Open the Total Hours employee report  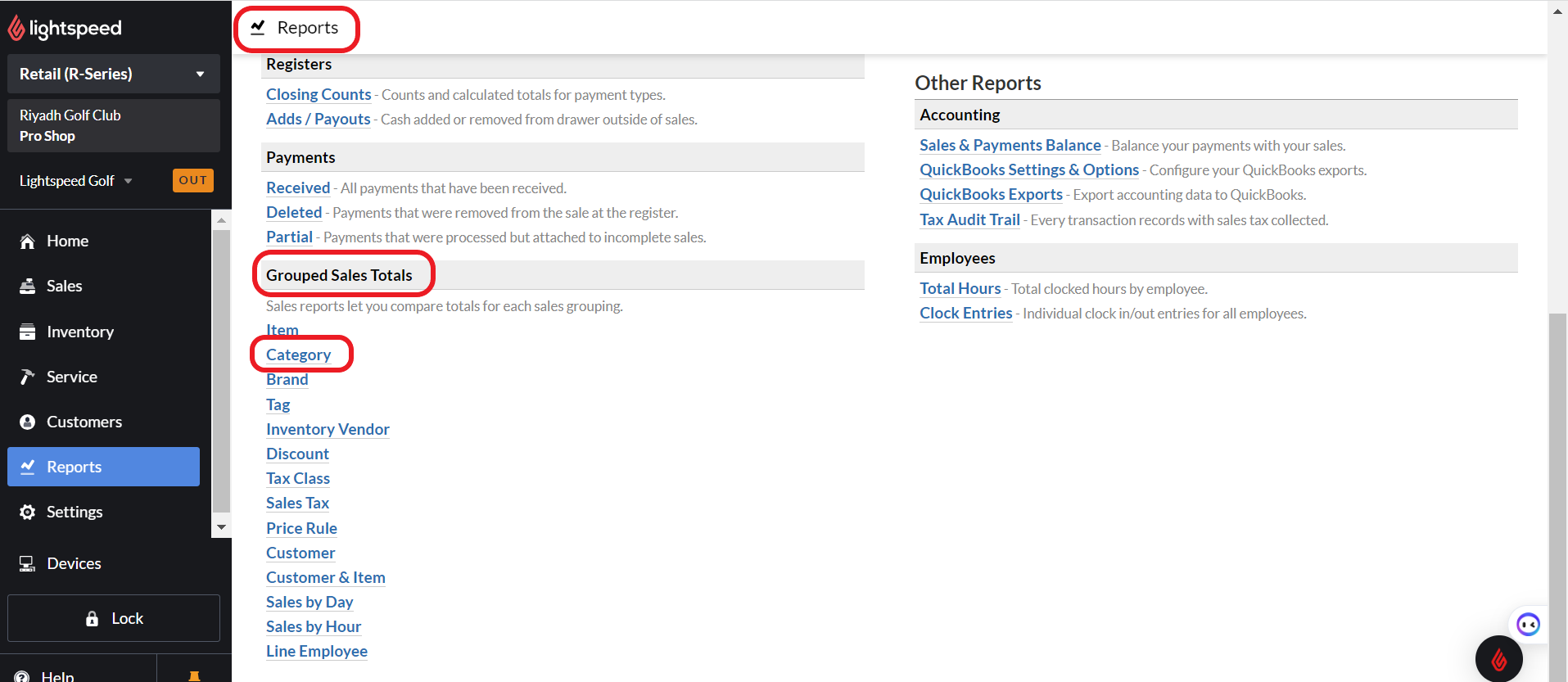click(960, 288)
